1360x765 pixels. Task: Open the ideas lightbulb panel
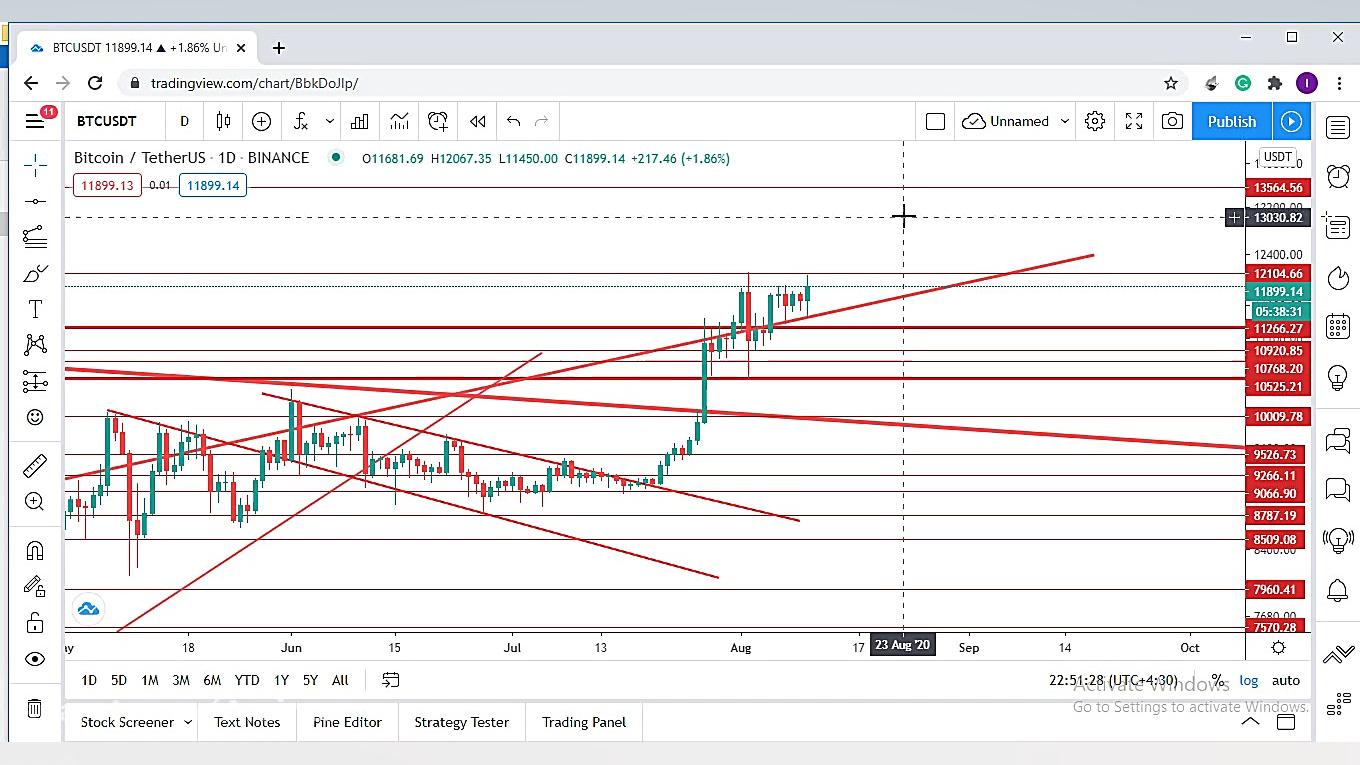click(1338, 378)
